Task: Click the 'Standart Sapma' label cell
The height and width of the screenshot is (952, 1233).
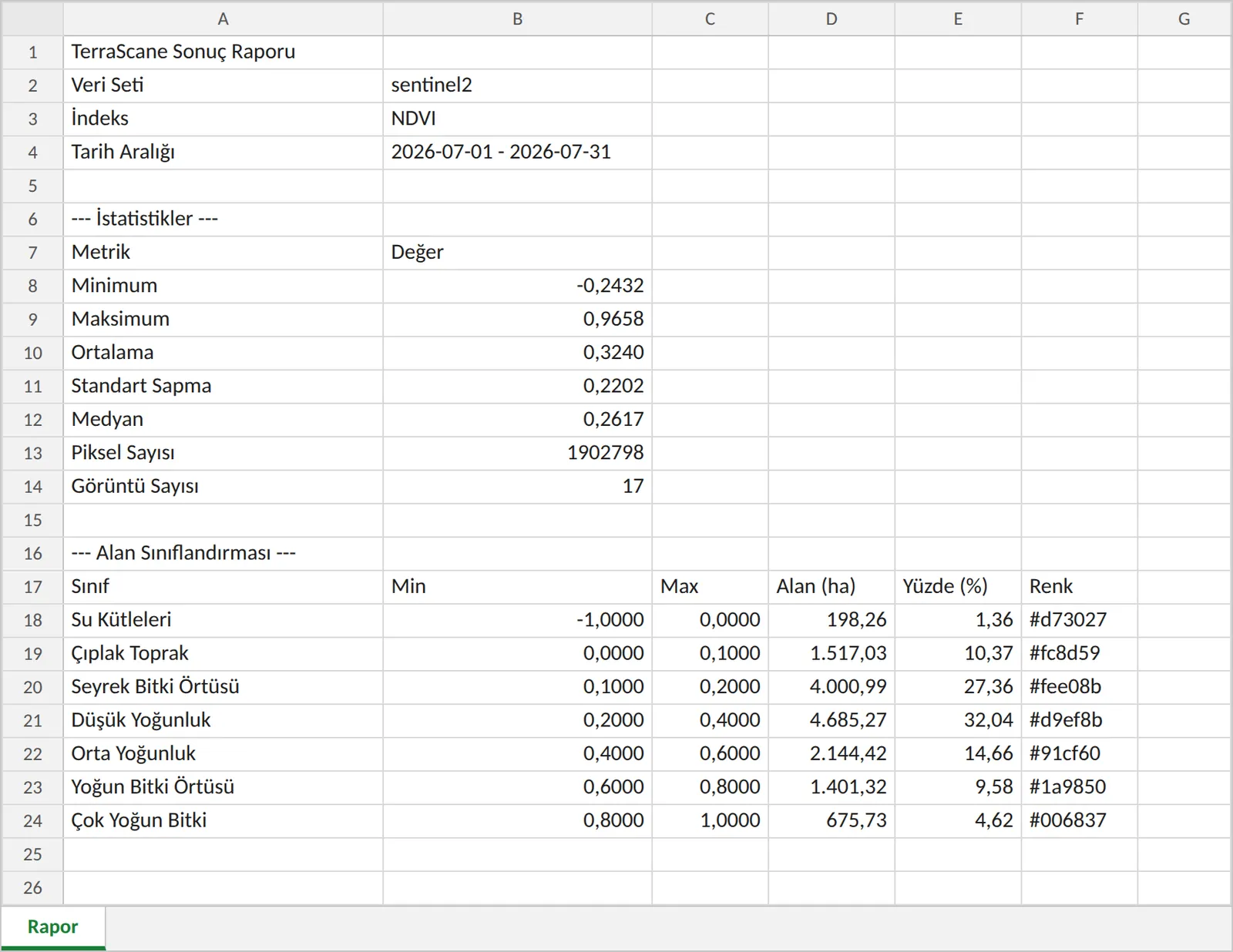Action: click(223, 387)
